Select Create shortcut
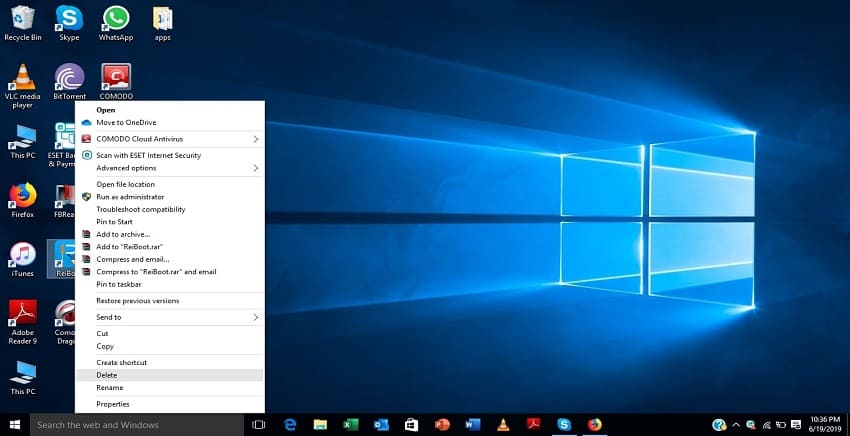850x436 pixels. point(170,362)
